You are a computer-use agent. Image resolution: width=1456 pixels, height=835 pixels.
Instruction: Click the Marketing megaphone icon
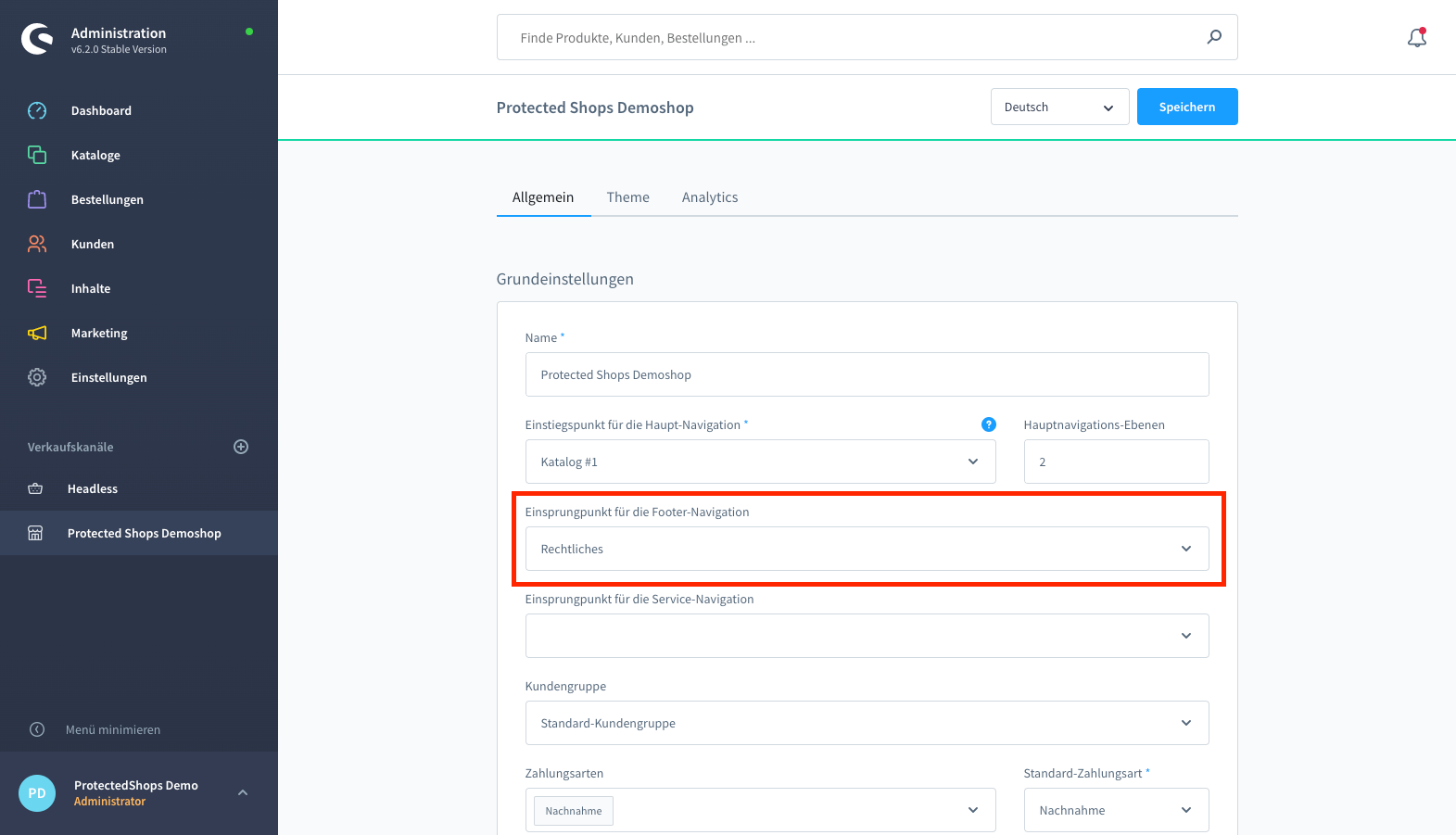37,333
